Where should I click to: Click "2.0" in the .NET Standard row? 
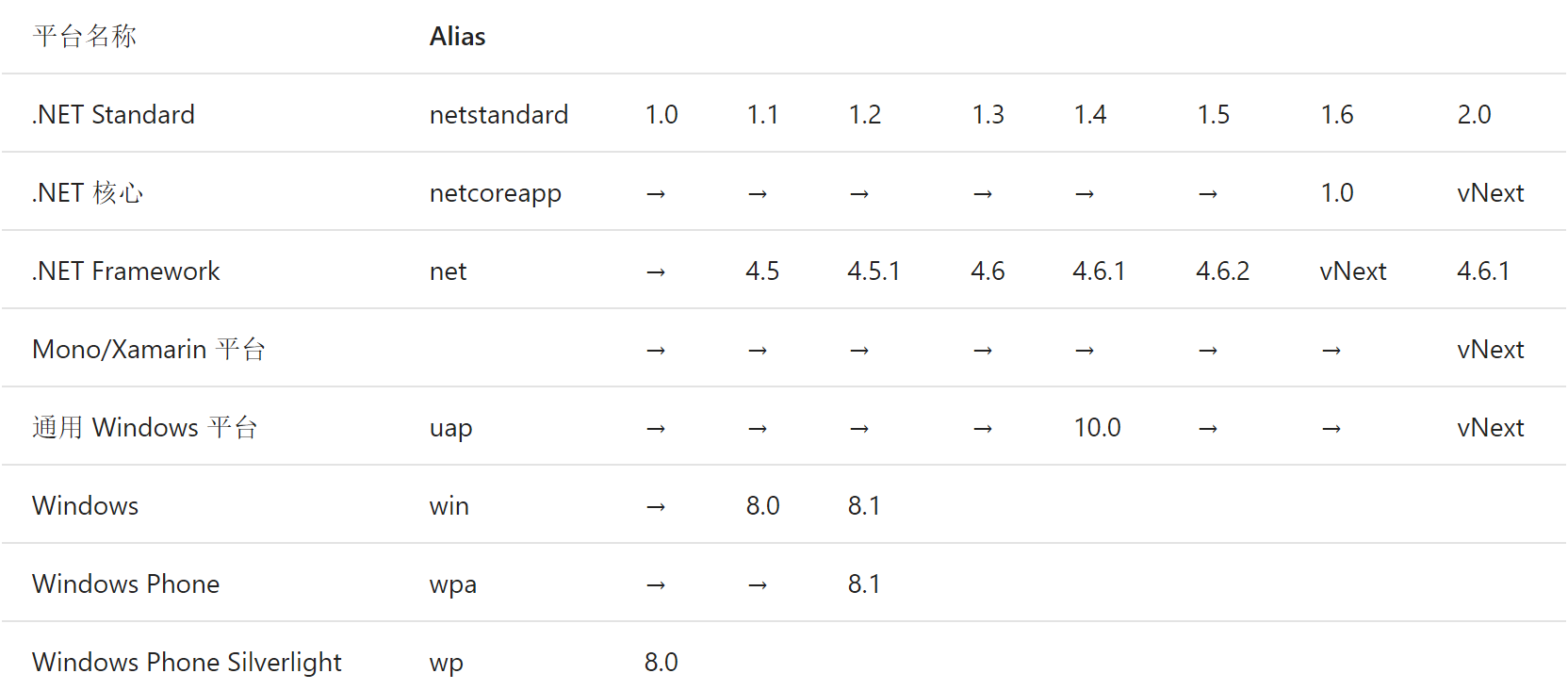(1474, 115)
